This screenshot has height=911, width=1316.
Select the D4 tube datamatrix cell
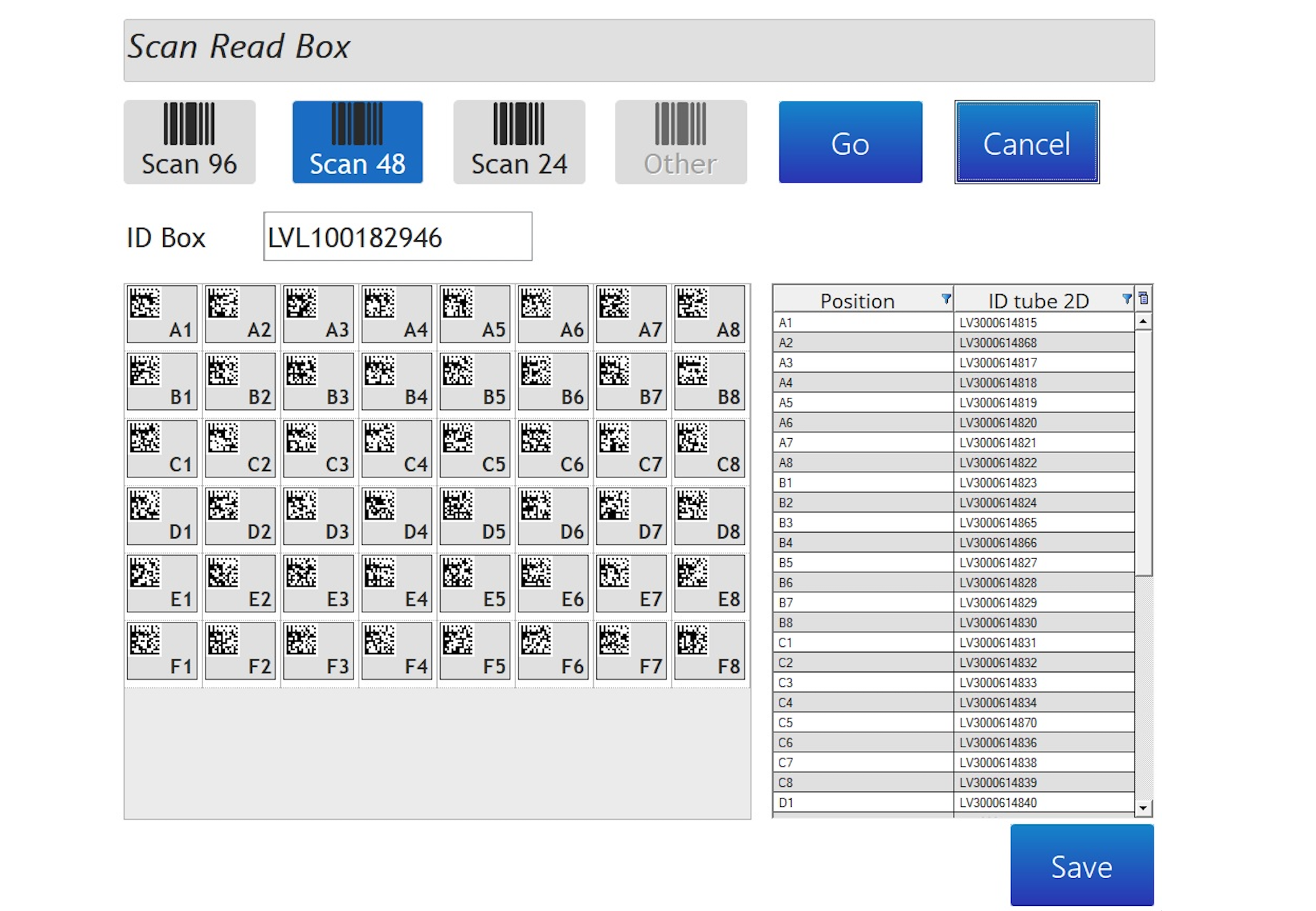click(396, 517)
